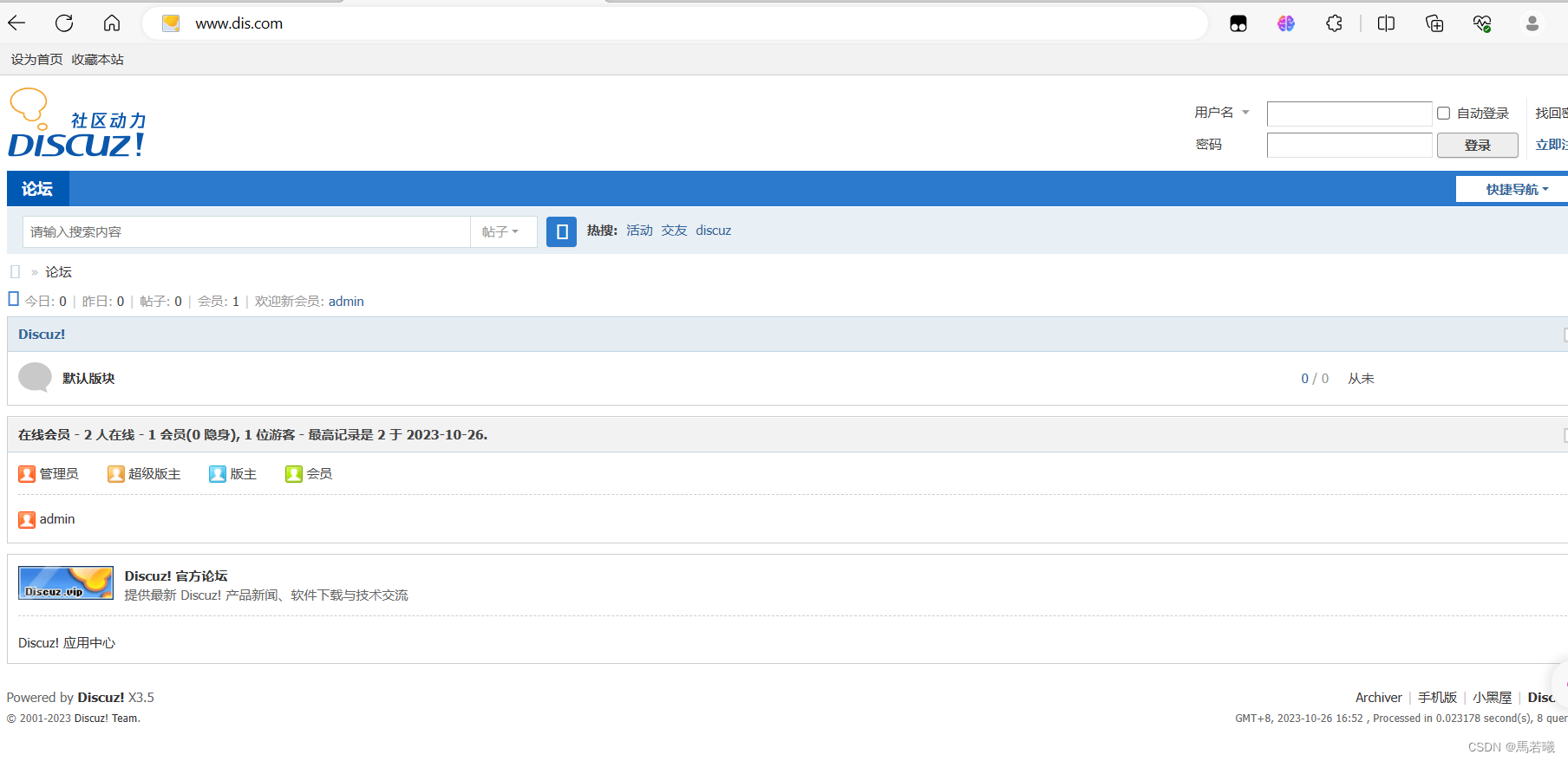Screen dimensions: 1568x761
Task: Click the user icon next to admin
Action: [x=27, y=519]
